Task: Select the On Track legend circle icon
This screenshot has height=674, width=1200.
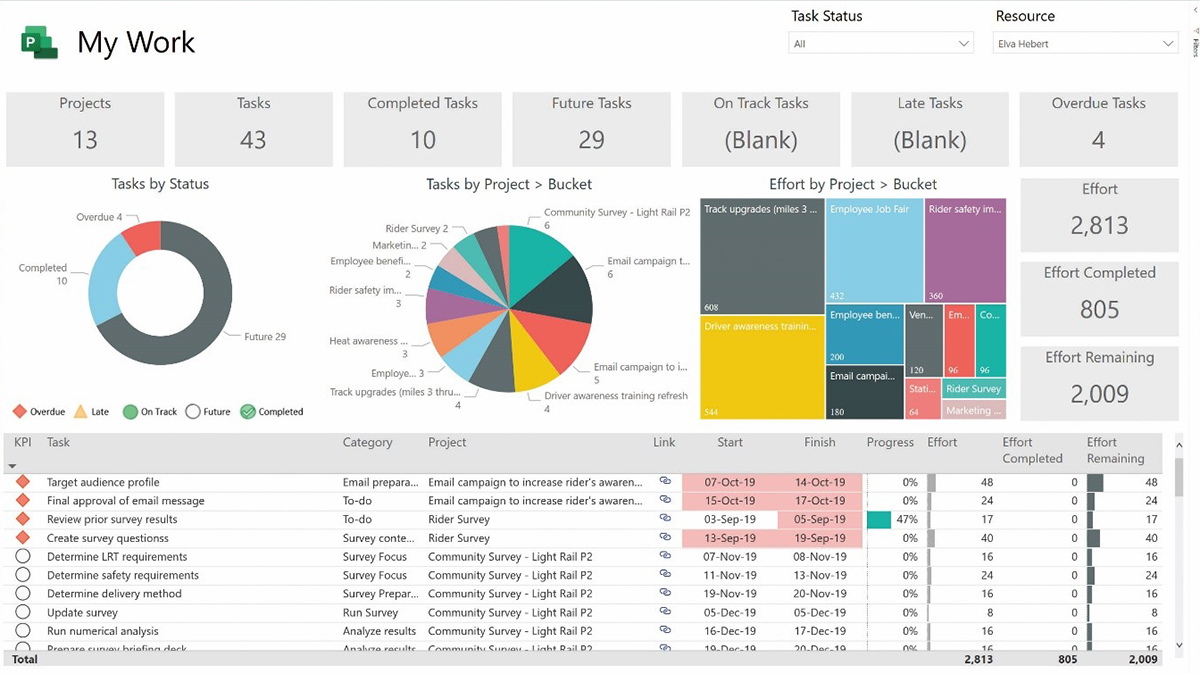Action: click(x=130, y=411)
